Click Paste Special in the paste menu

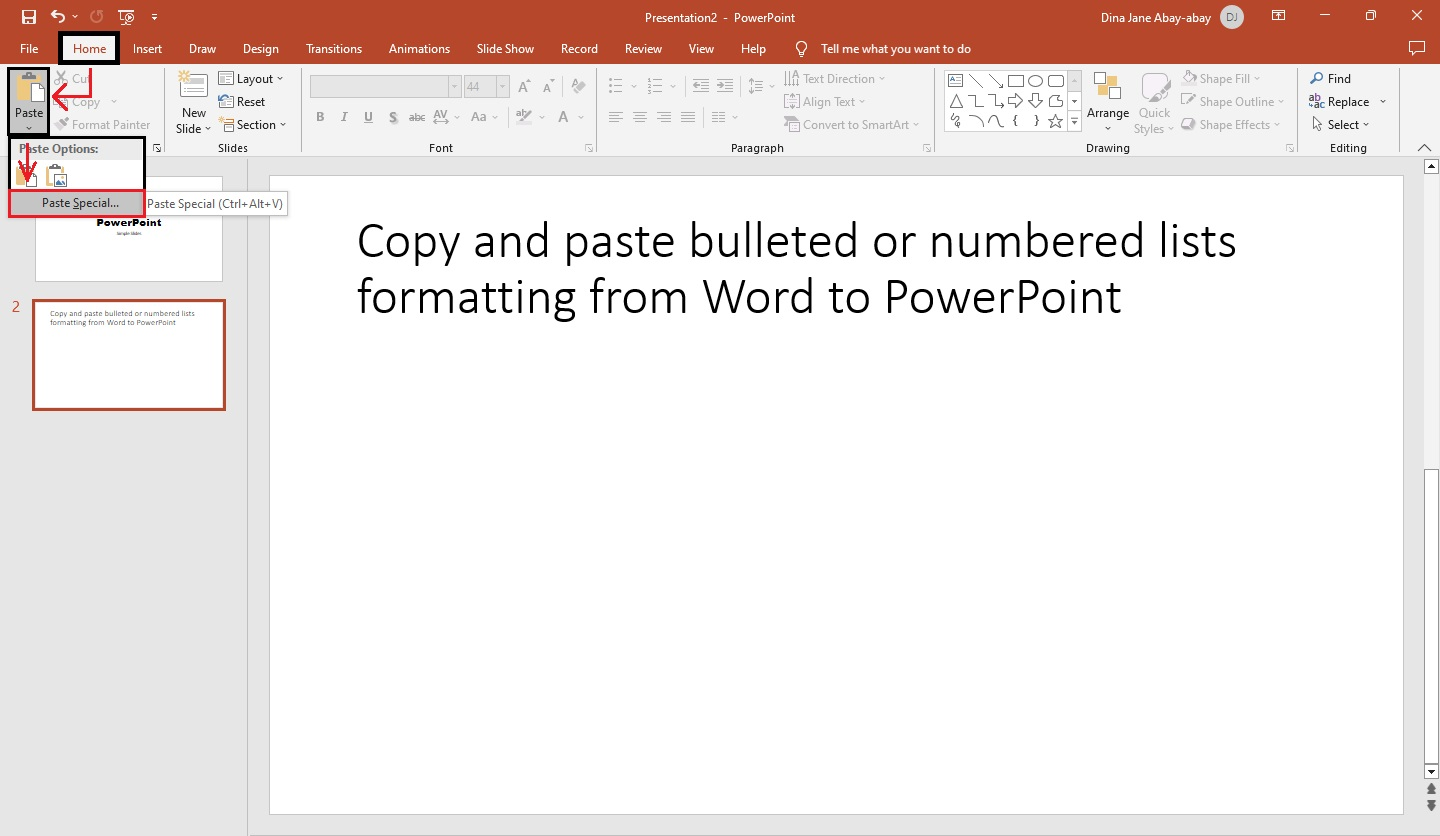[78, 203]
